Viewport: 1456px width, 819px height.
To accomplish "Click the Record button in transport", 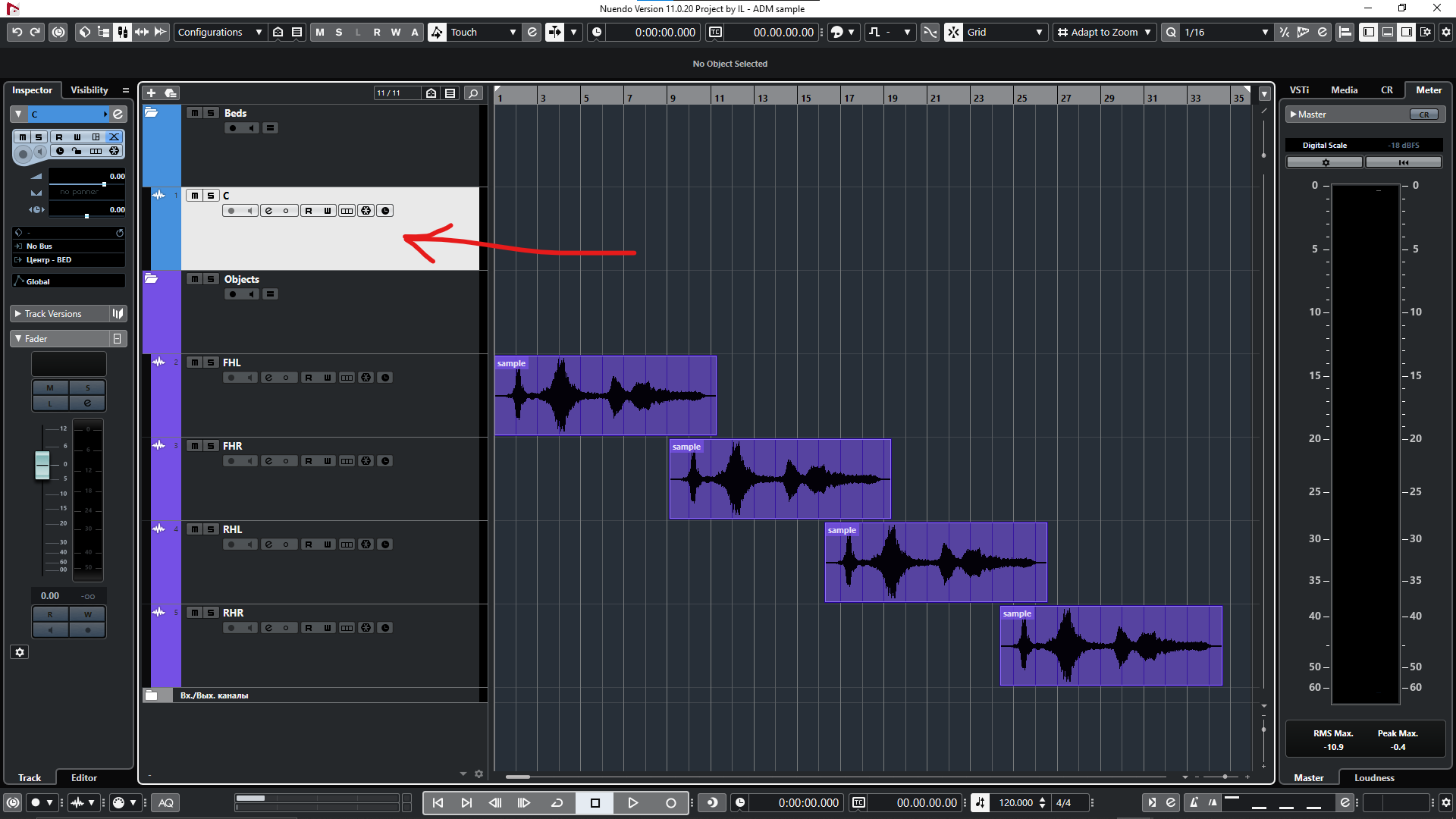I will click(x=670, y=802).
